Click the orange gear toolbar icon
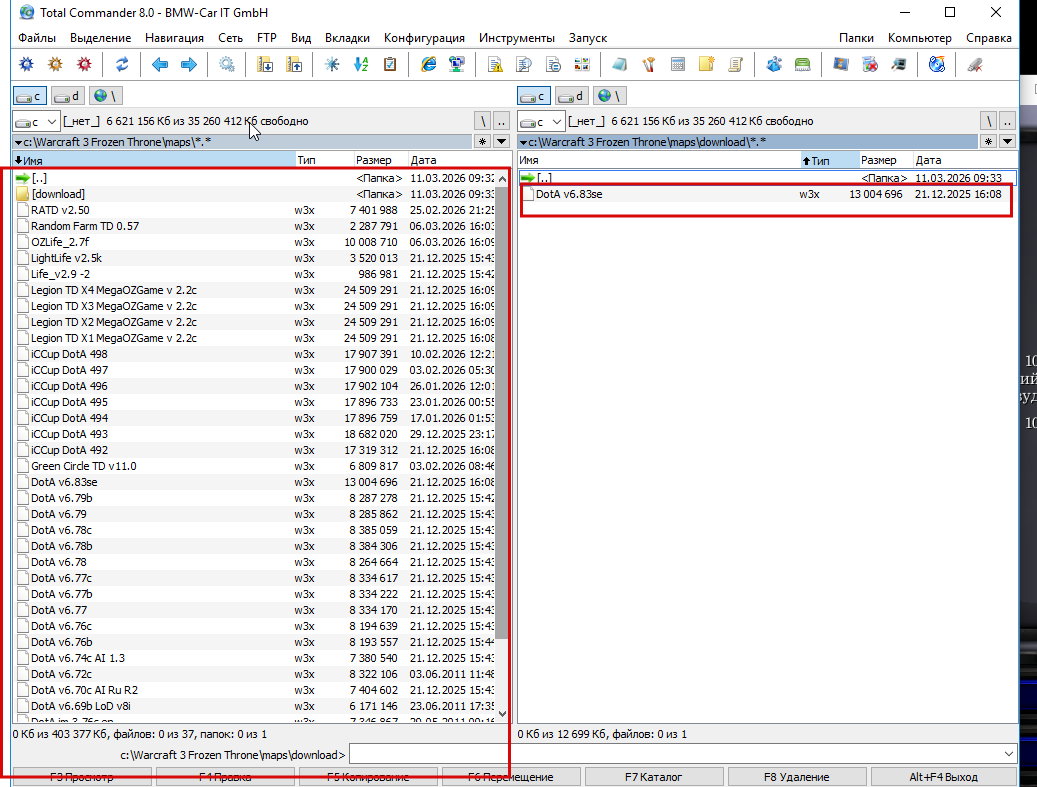 click(x=56, y=64)
